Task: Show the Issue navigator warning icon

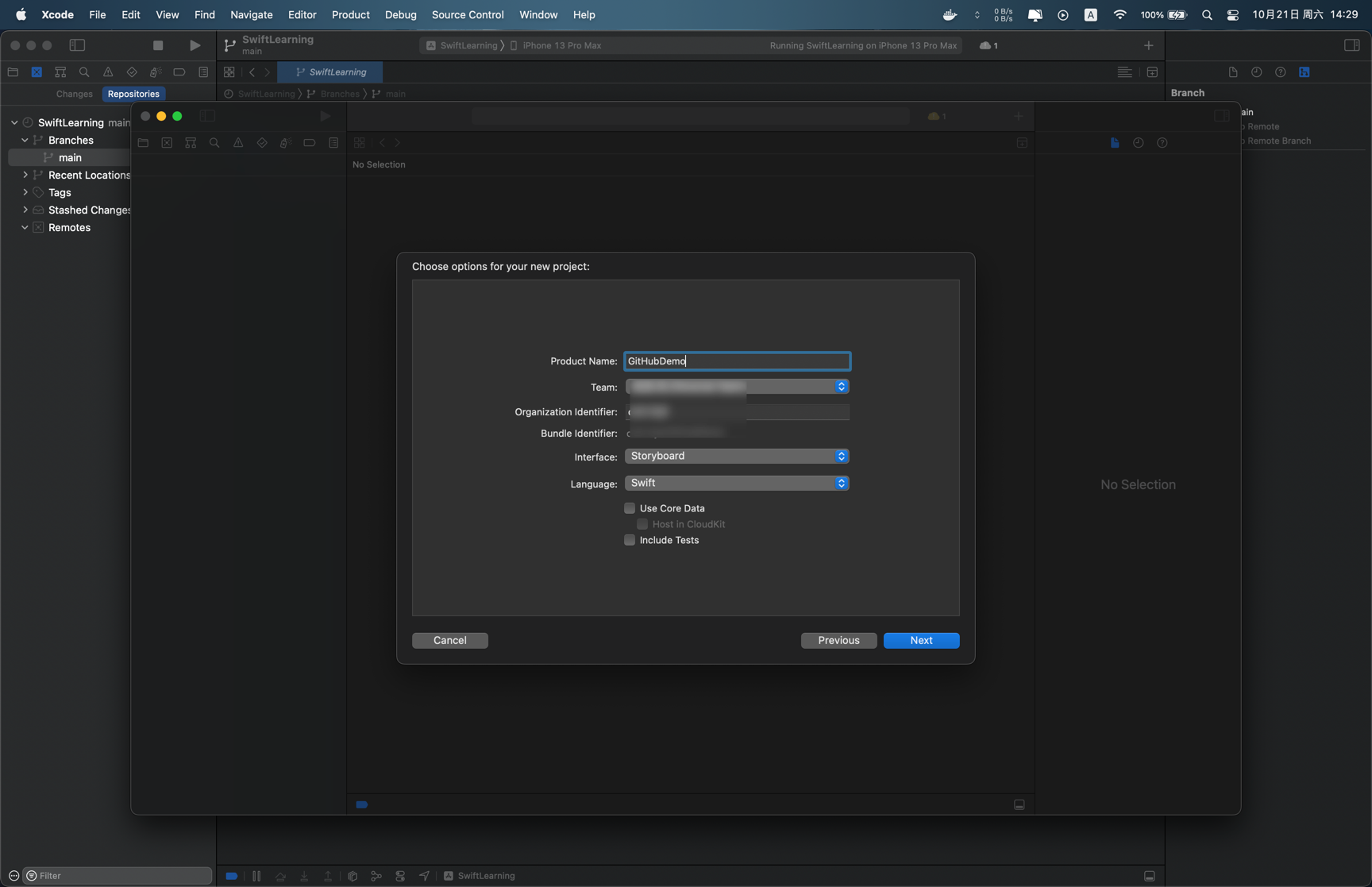Action: [x=108, y=72]
